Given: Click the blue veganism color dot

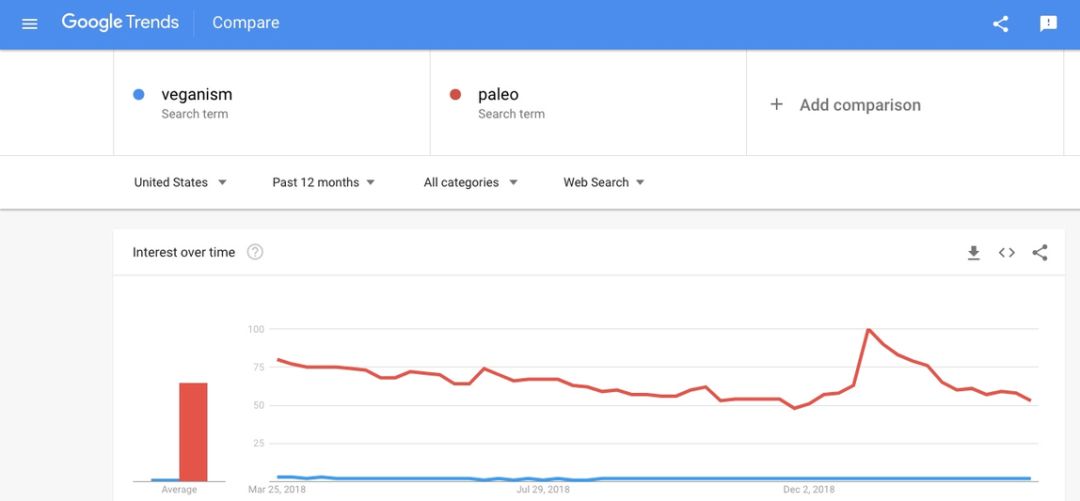Looking at the screenshot, I should point(138,95).
